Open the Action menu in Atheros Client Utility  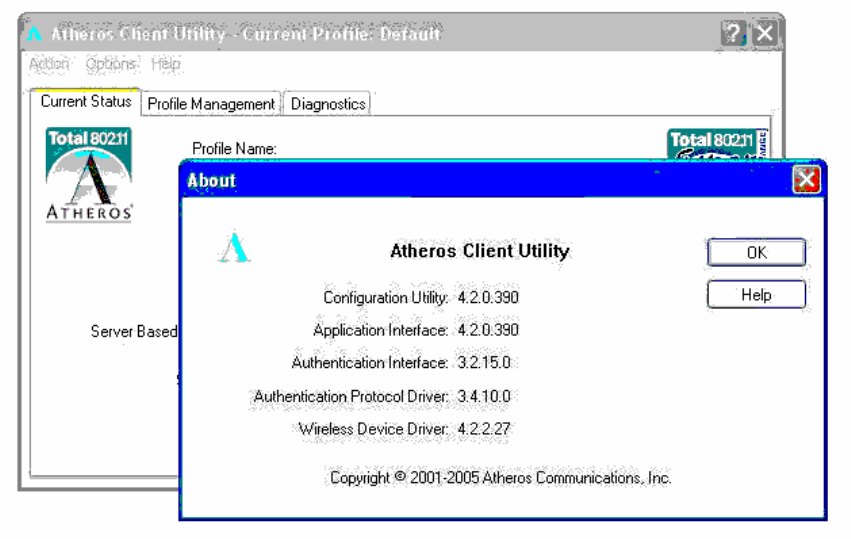tap(49, 64)
